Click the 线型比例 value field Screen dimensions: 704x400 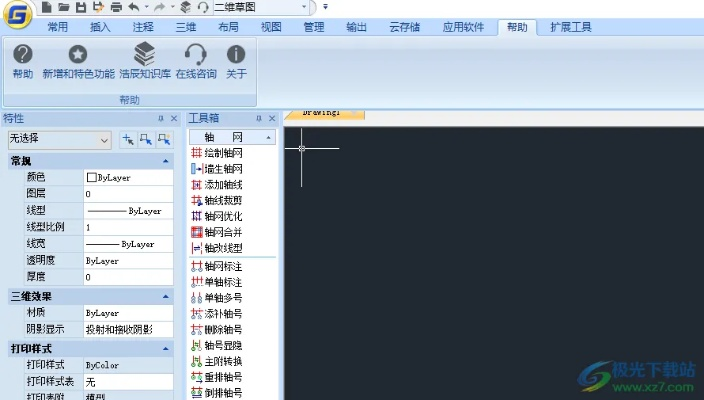click(x=127, y=227)
